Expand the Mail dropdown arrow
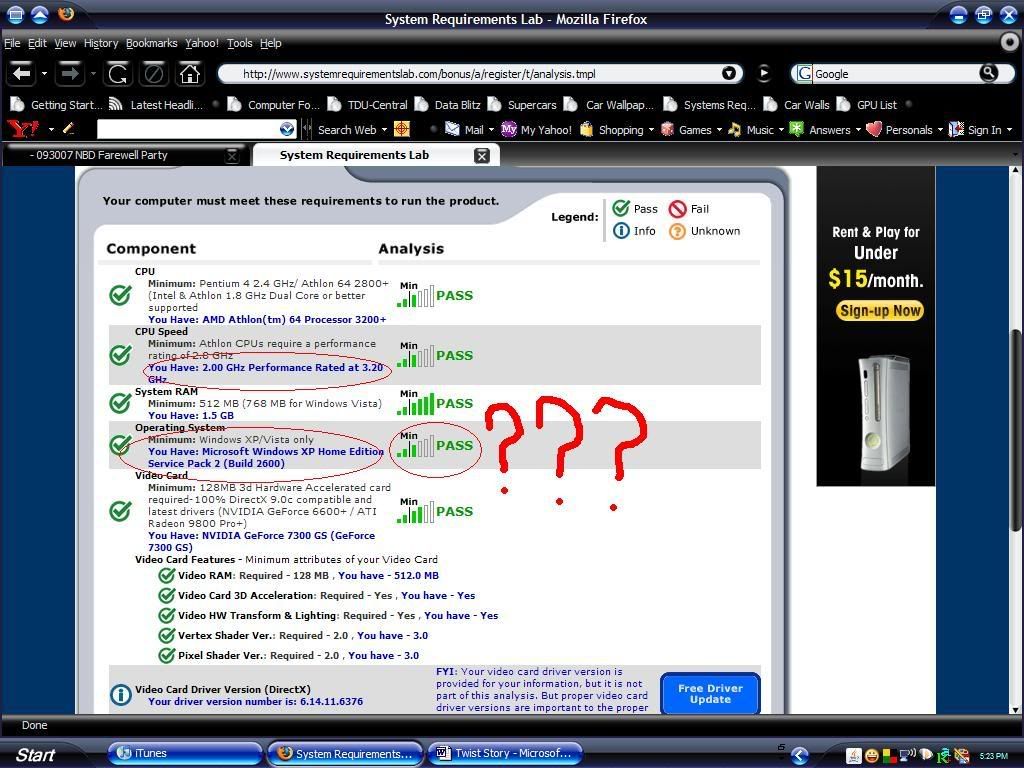The height and width of the screenshot is (768, 1024). (x=491, y=130)
